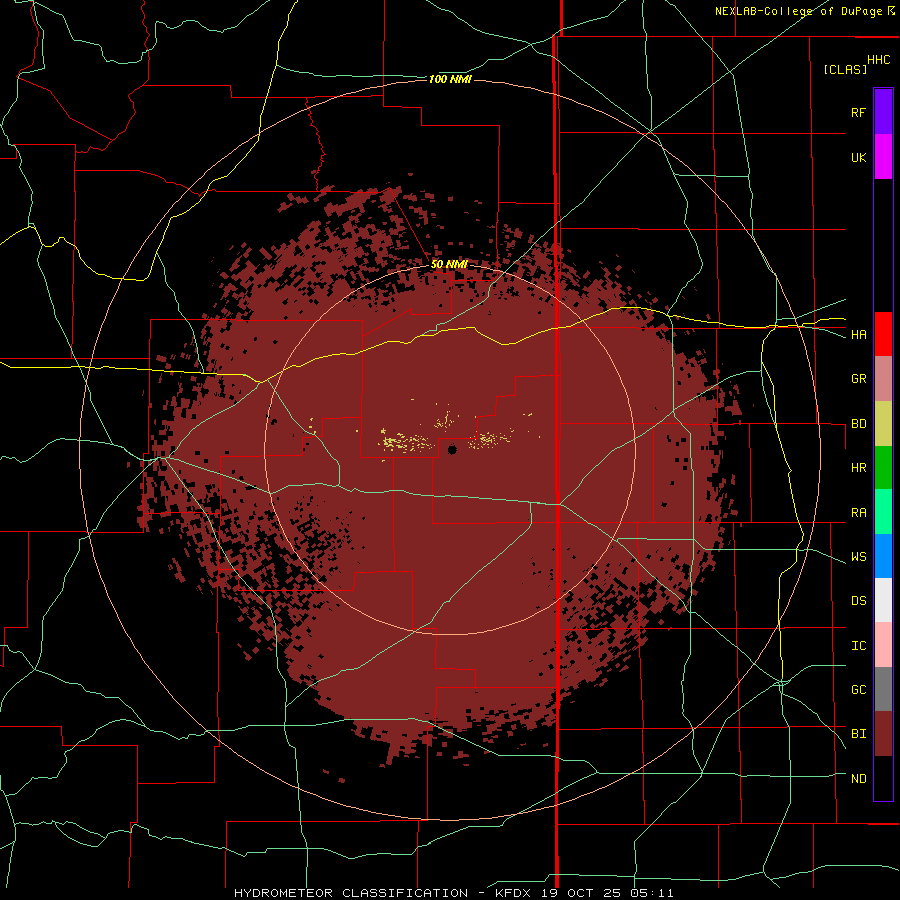Click the [CLAS] legend heading
Screen dimensions: 900x900
point(845,69)
